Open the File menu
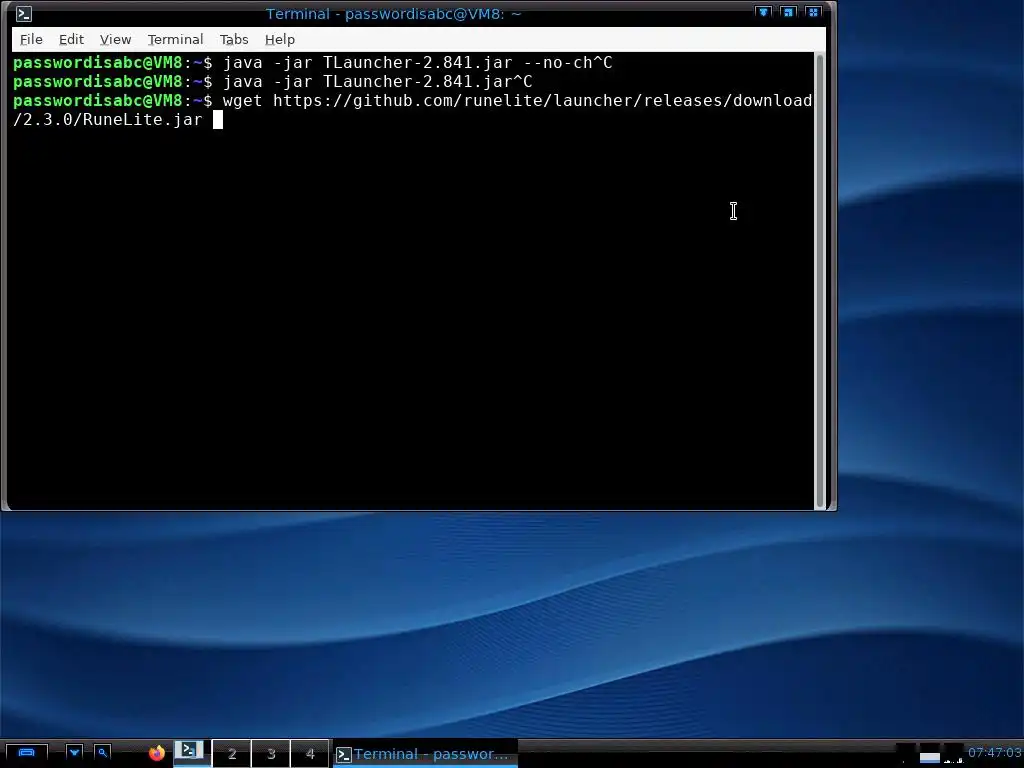The width and height of the screenshot is (1024, 768). point(31,39)
